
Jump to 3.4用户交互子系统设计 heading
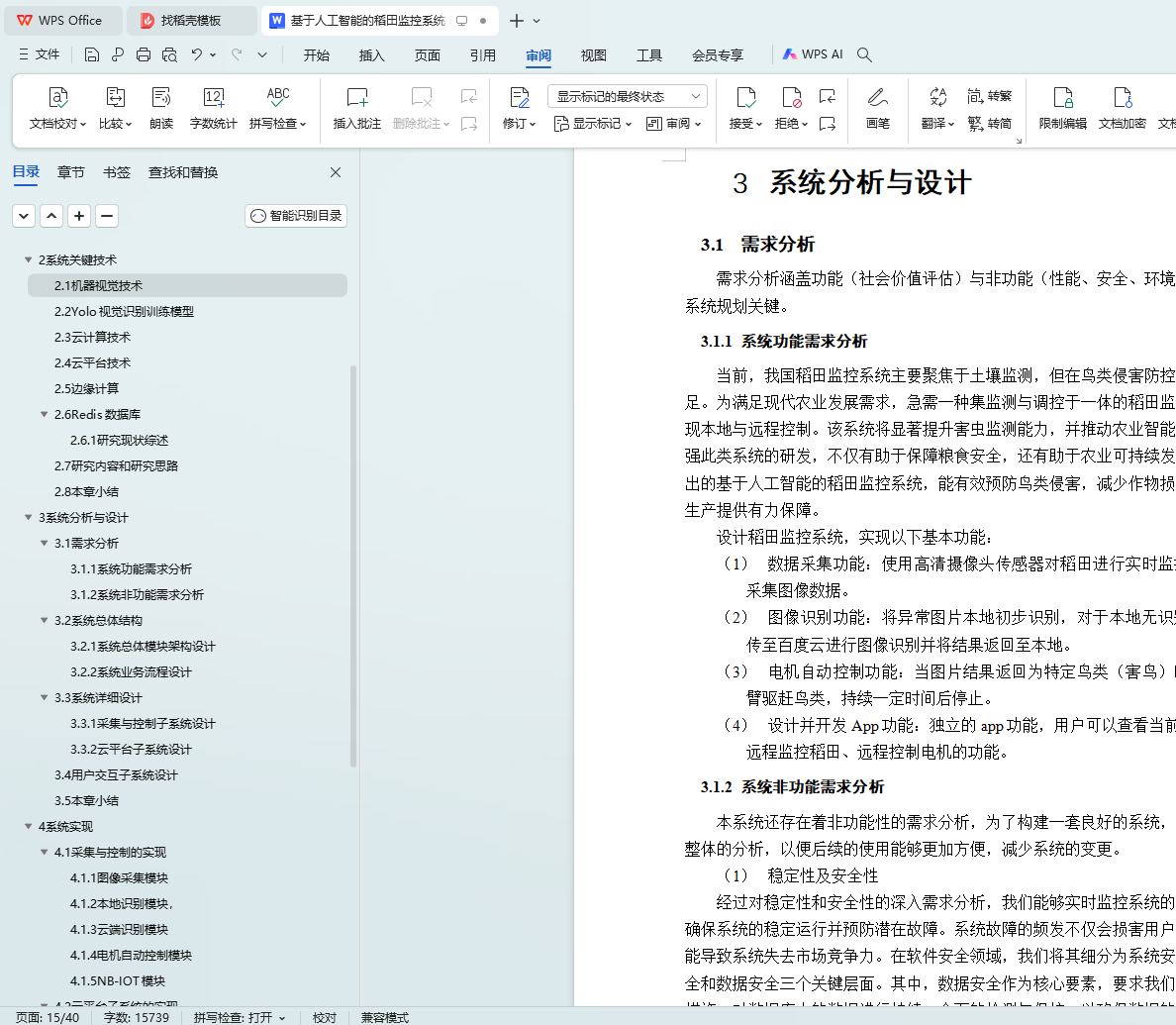pyautogui.click(x=116, y=774)
